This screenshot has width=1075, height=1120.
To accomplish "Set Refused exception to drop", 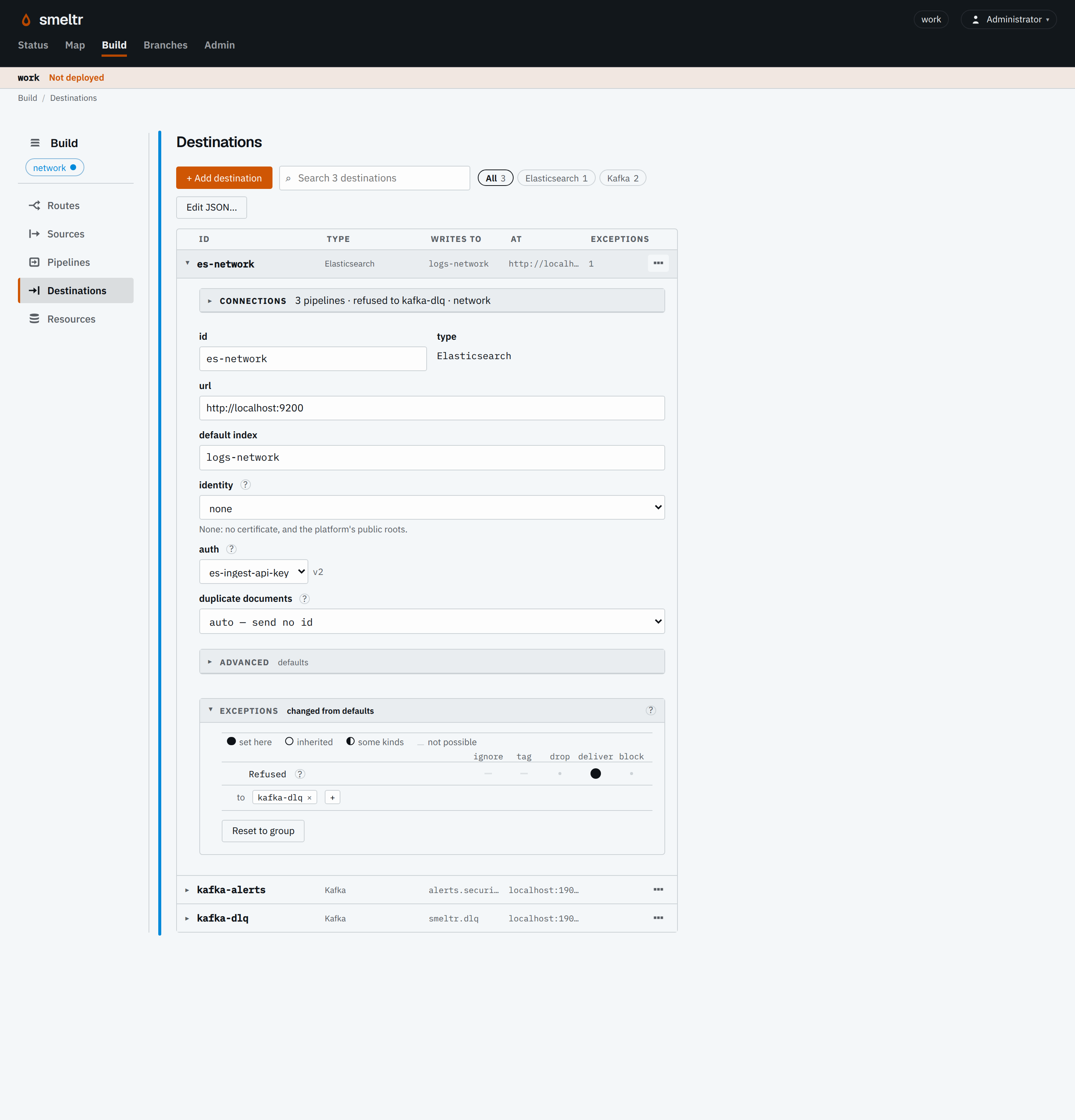I will [x=560, y=774].
